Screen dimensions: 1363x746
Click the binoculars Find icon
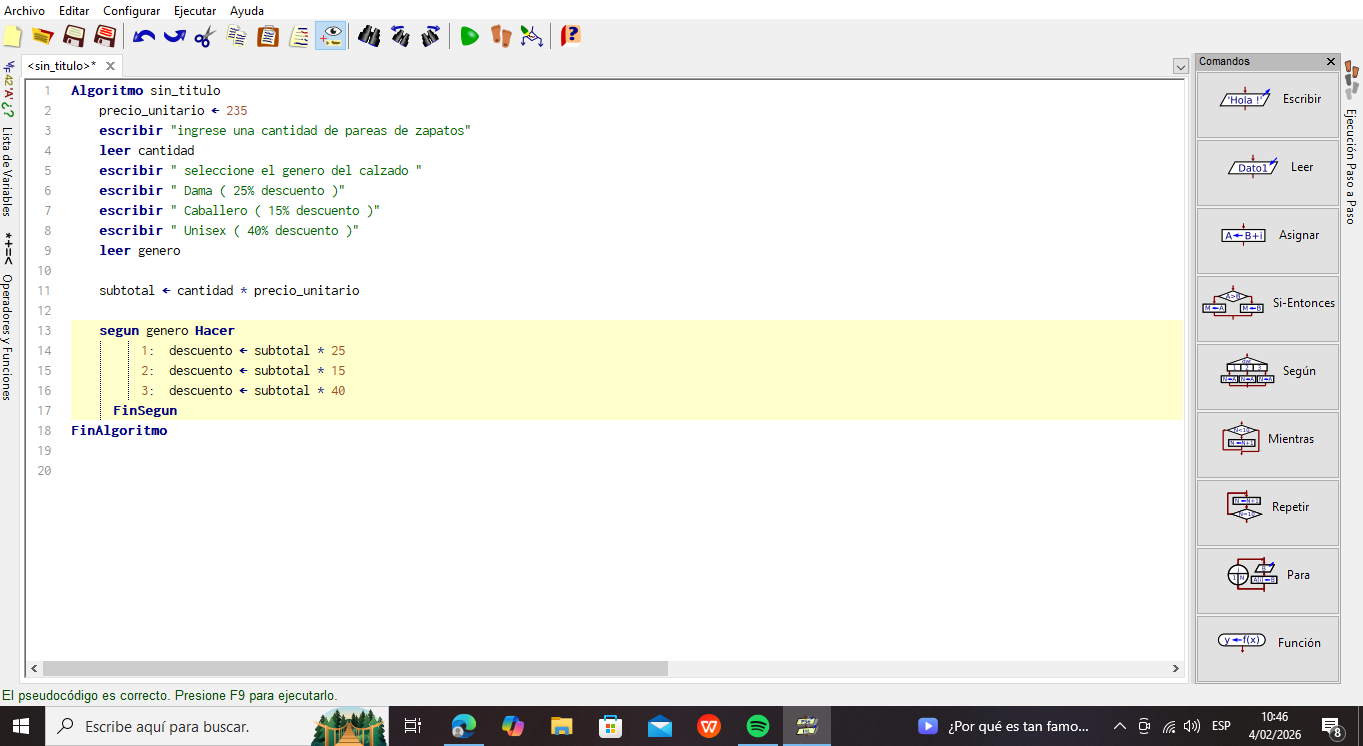(x=369, y=37)
